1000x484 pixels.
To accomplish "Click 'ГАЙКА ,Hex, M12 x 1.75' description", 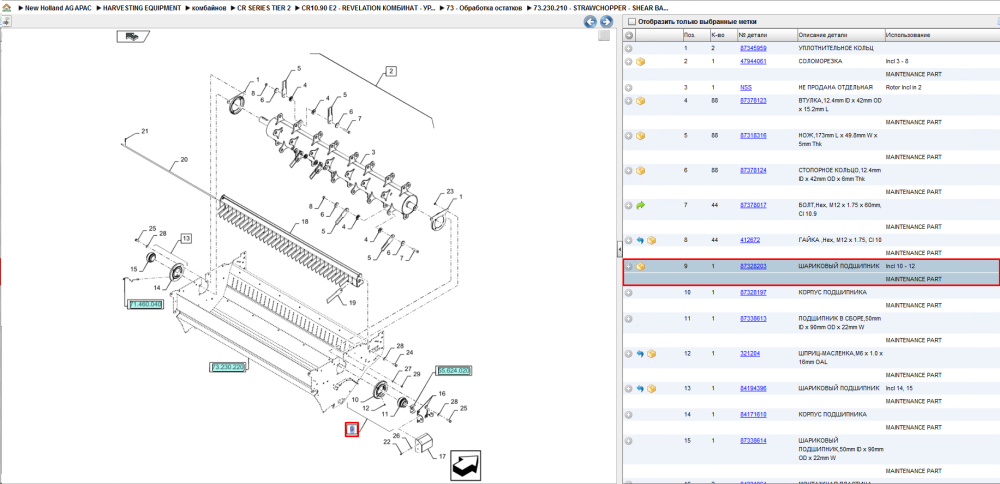I will [x=840, y=240].
